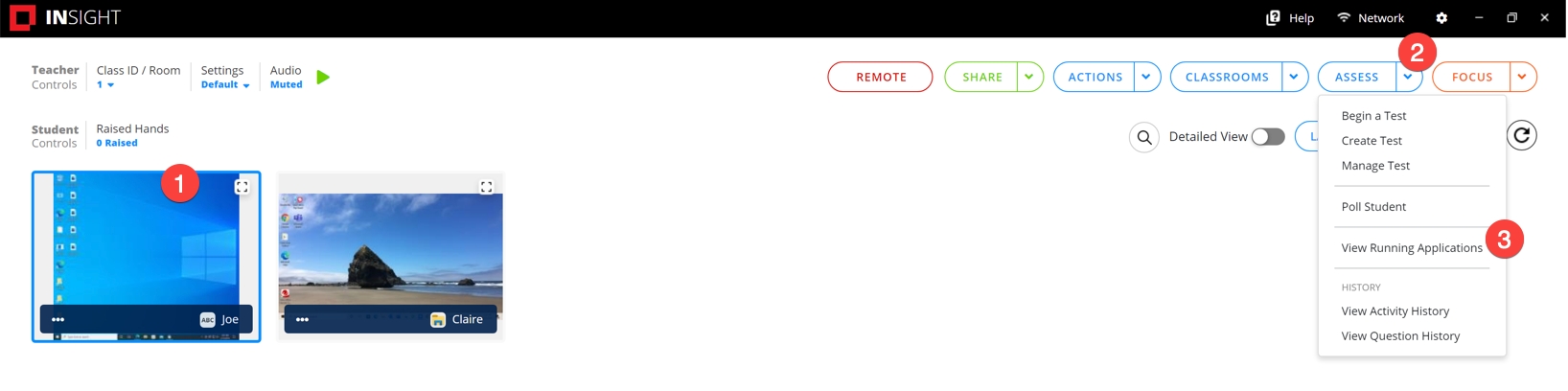This screenshot has width=1568, height=391.
Task: Click the red REMOTE button
Action: [x=881, y=77]
